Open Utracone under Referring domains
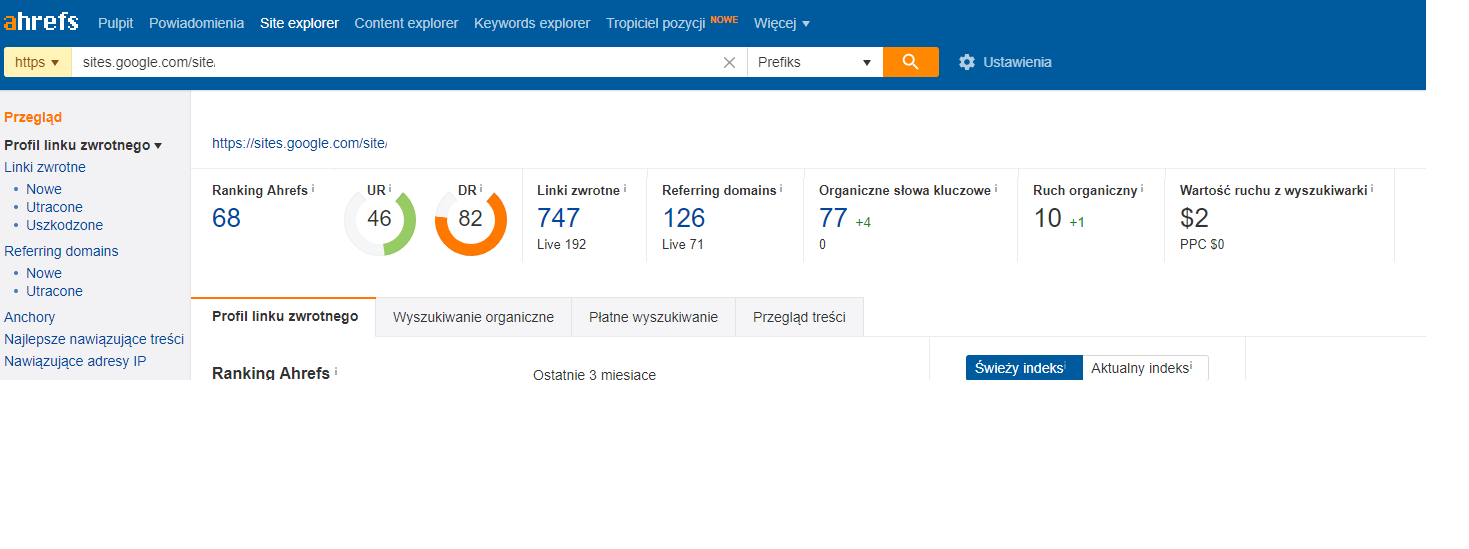This screenshot has width=1469, height=549. tap(54, 291)
